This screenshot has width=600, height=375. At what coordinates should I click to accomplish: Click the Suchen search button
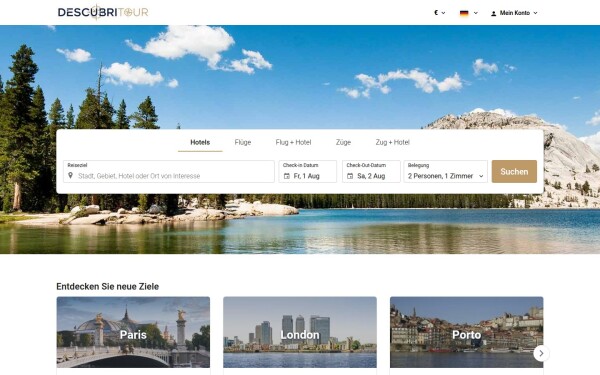(x=514, y=171)
